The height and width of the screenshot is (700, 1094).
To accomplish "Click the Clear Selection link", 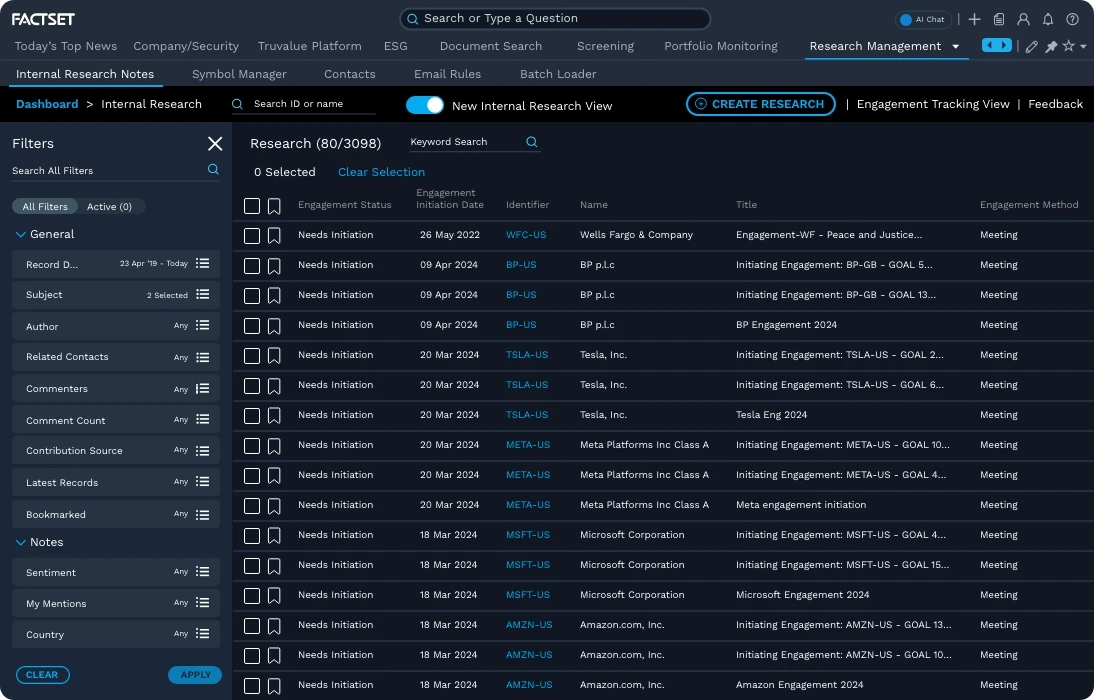I will (x=381, y=172).
